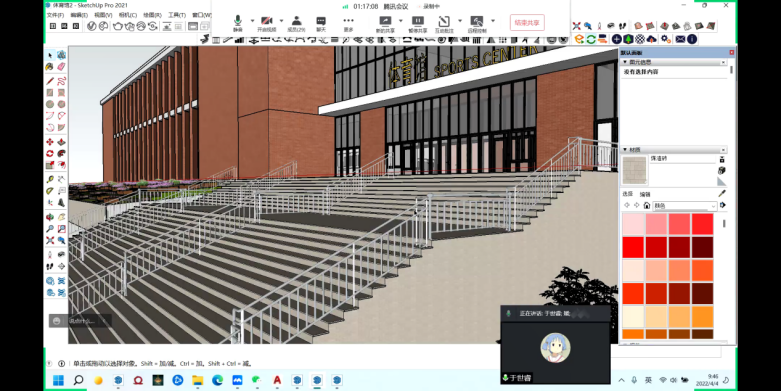
Task: Click the 结束共享 end sharing button
Action: (527, 22)
